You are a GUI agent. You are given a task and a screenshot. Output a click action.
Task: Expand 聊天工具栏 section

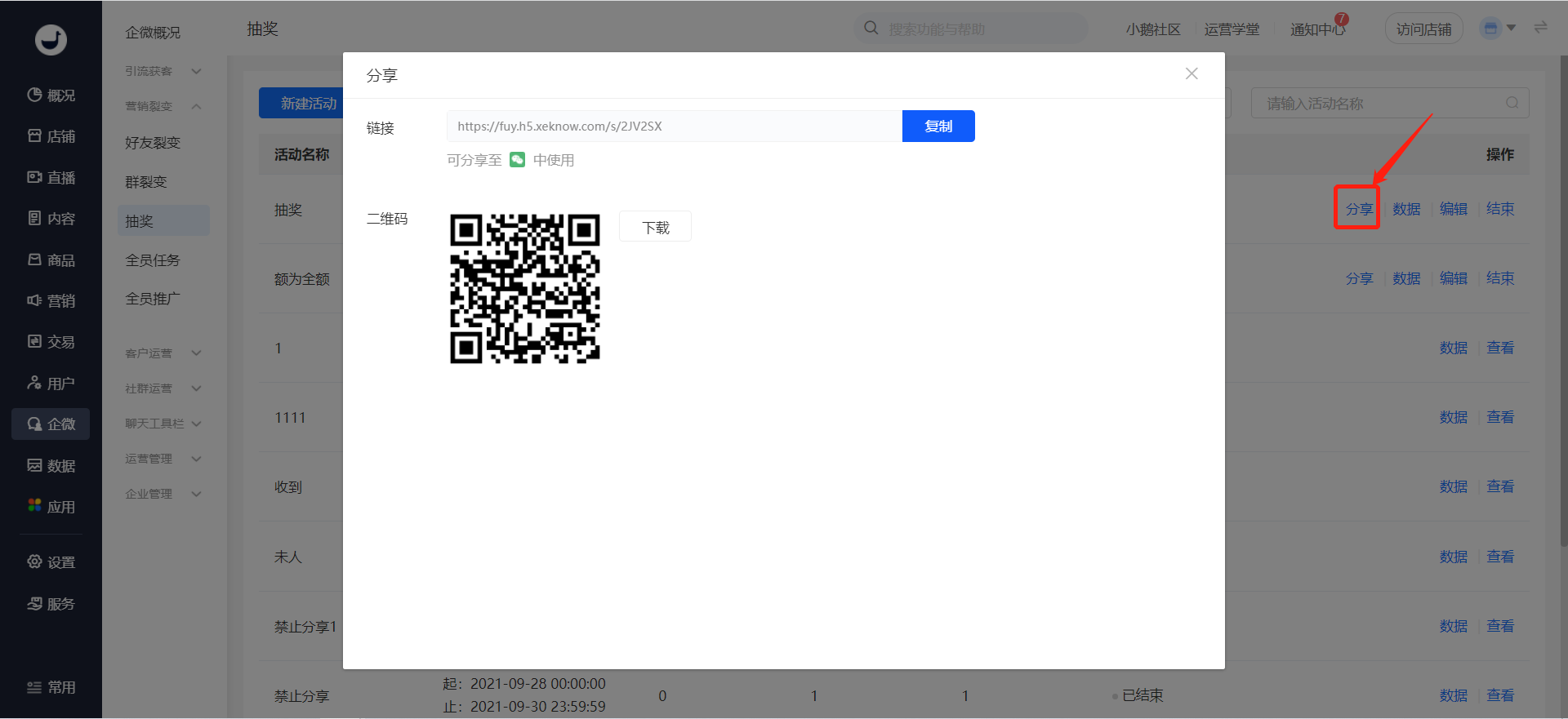(163, 424)
